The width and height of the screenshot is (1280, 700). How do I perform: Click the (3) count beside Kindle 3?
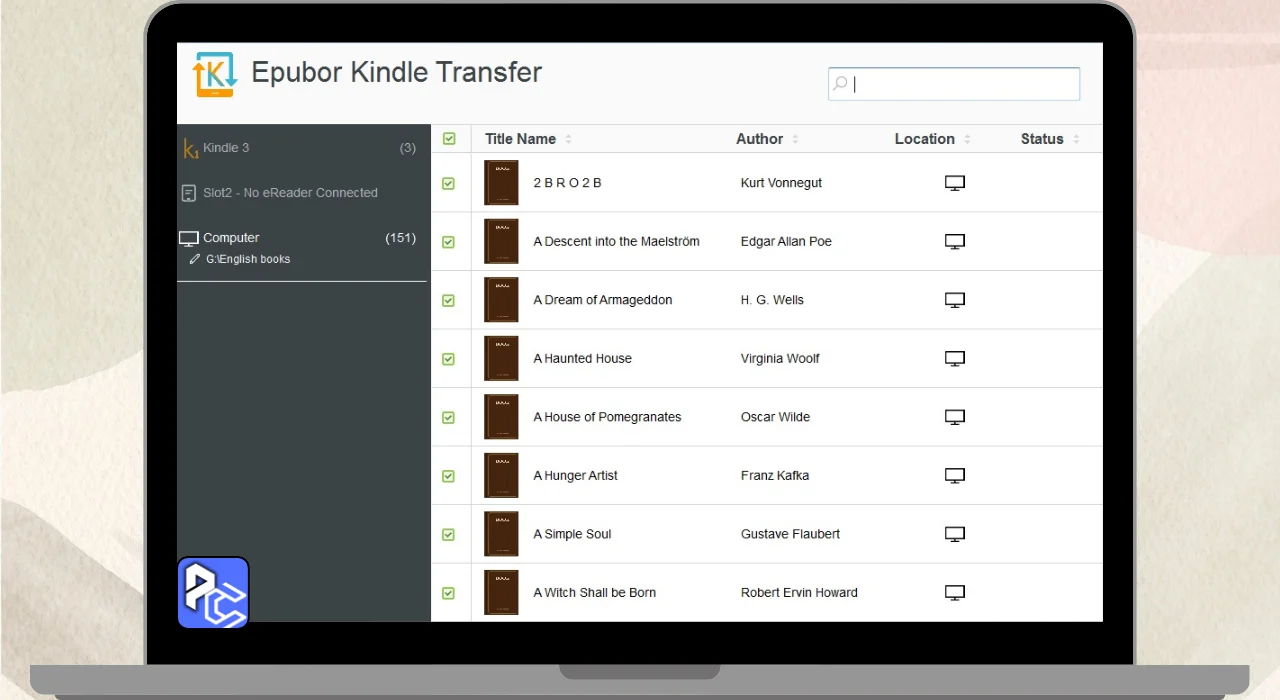(408, 148)
